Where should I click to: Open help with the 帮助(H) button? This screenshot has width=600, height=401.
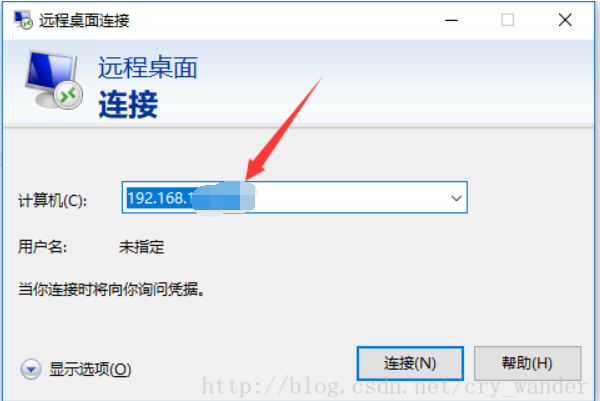(527, 363)
